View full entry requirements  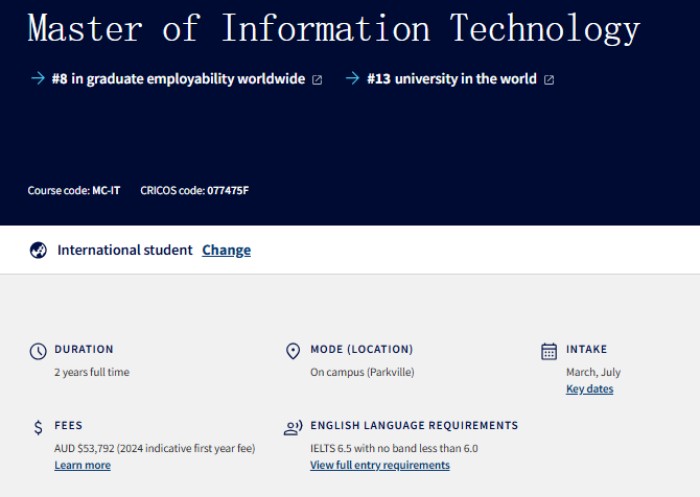click(x=380, y=465)
